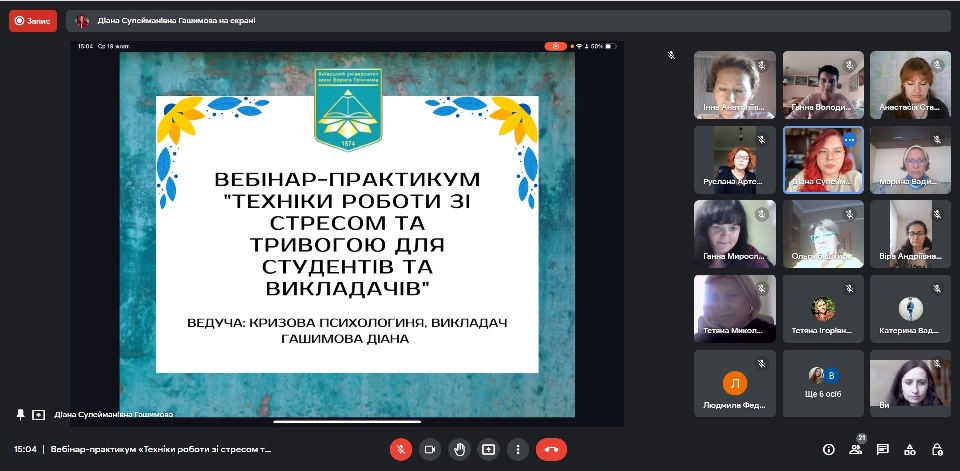The width and height of the screenshot is (960, 471).
Task: Select Ганна Волод participant video tile
Action: [823, 85]
